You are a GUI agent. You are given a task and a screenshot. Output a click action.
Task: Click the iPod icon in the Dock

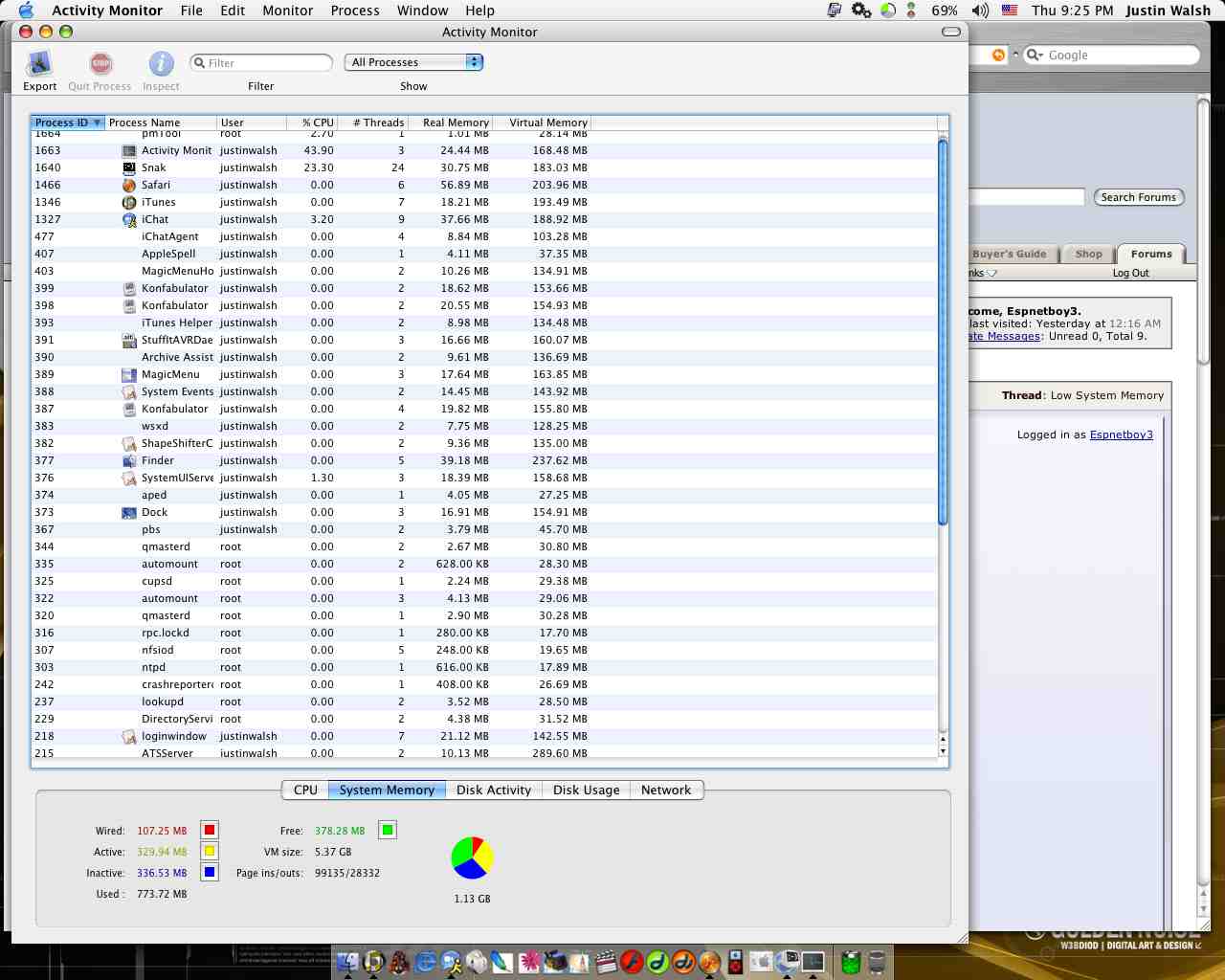735,962
